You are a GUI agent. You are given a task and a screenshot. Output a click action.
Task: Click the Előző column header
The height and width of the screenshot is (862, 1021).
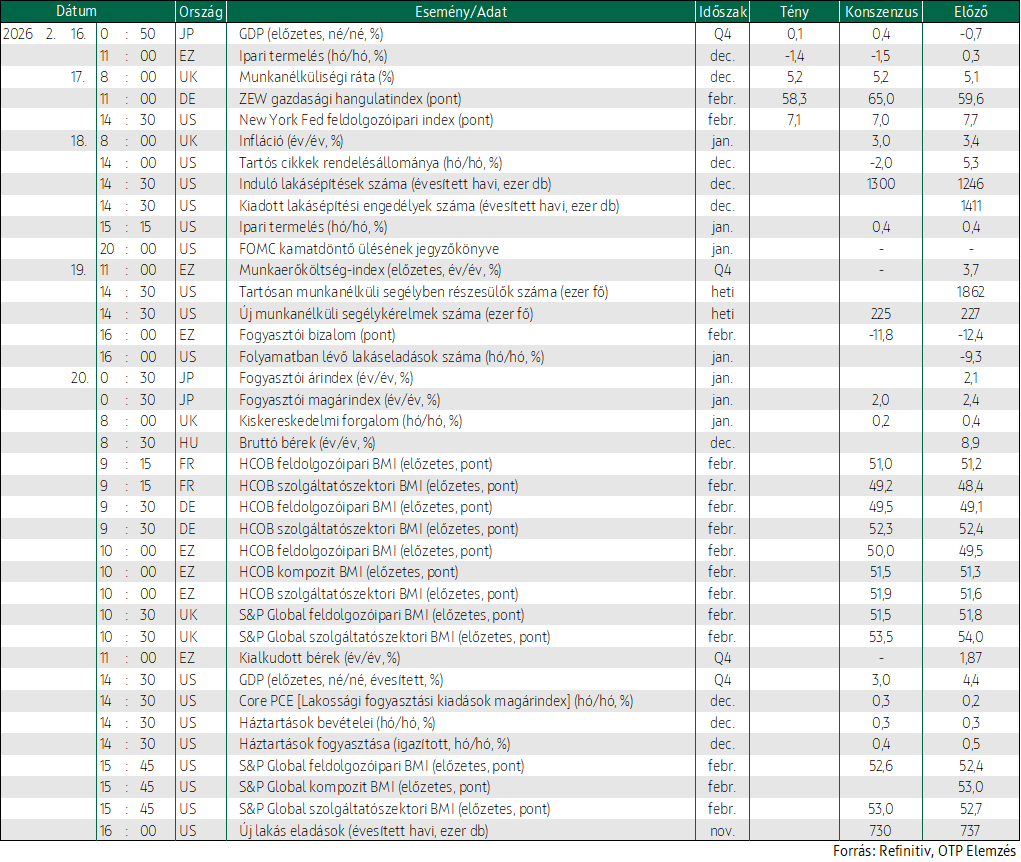pos(971,12)
